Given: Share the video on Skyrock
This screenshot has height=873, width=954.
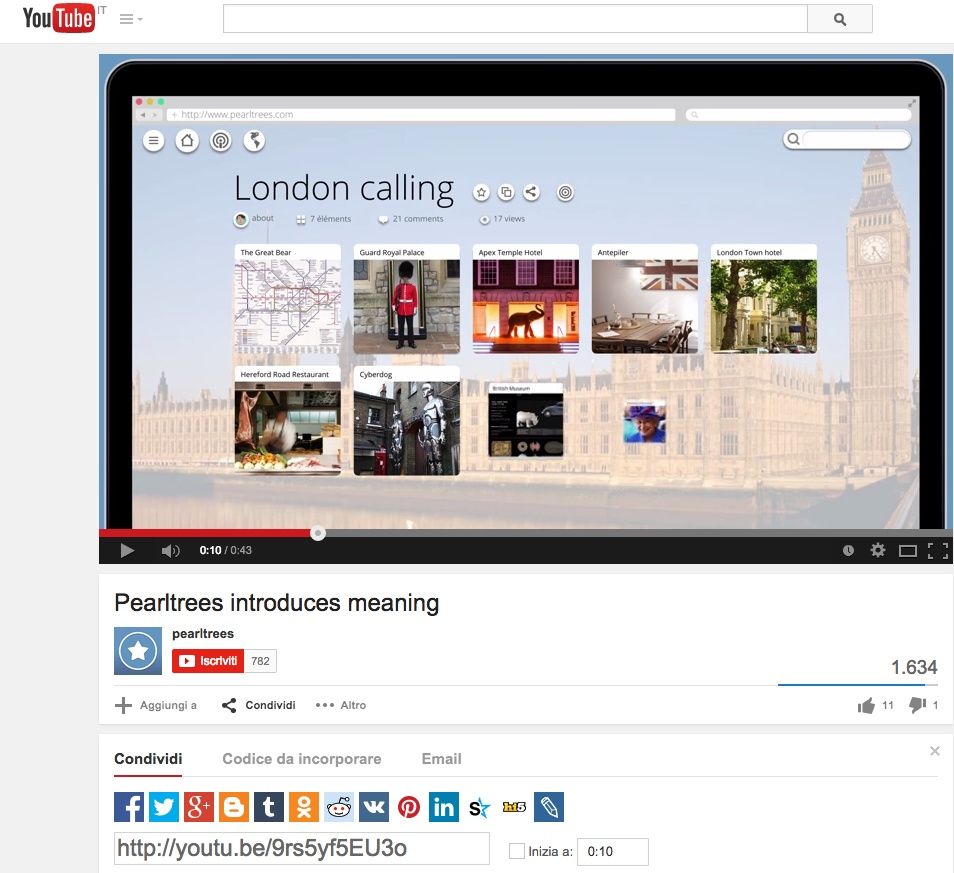Looking at the screenshot, I should point(479,807).
